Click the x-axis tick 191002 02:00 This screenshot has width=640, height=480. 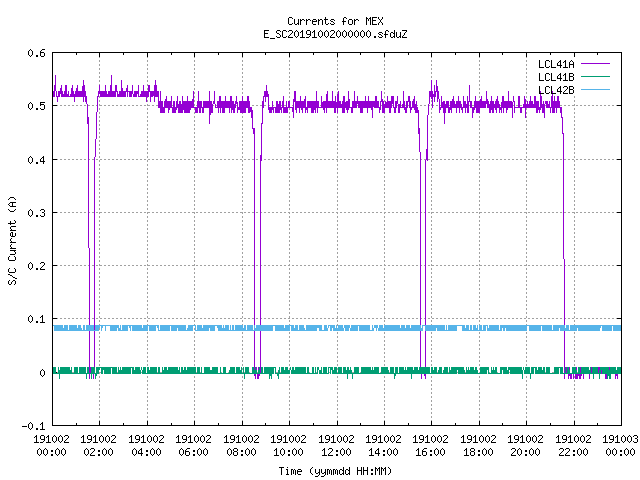point(98,445)
